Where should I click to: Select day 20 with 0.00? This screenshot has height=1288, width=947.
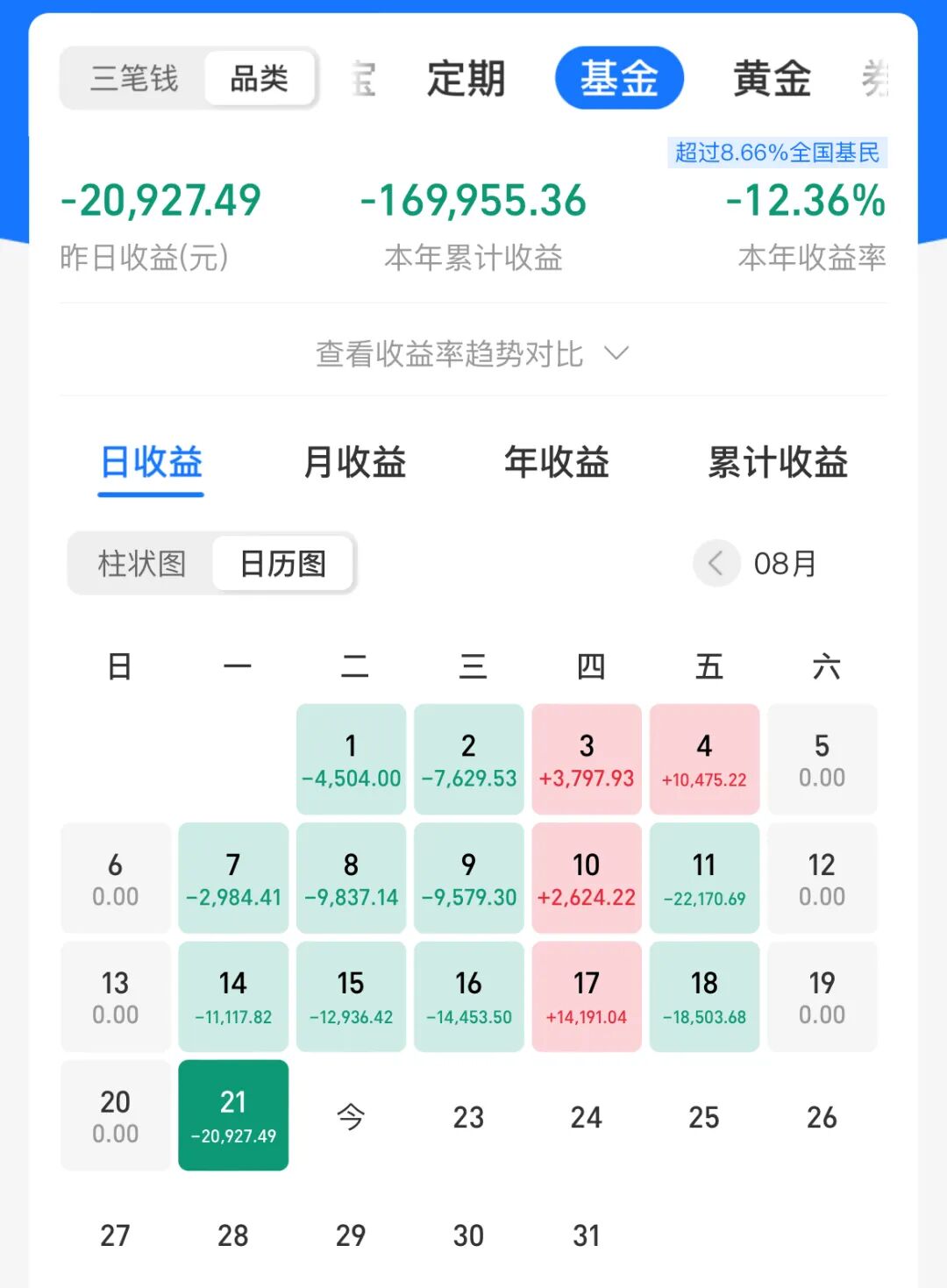[x=116, y=1115]
